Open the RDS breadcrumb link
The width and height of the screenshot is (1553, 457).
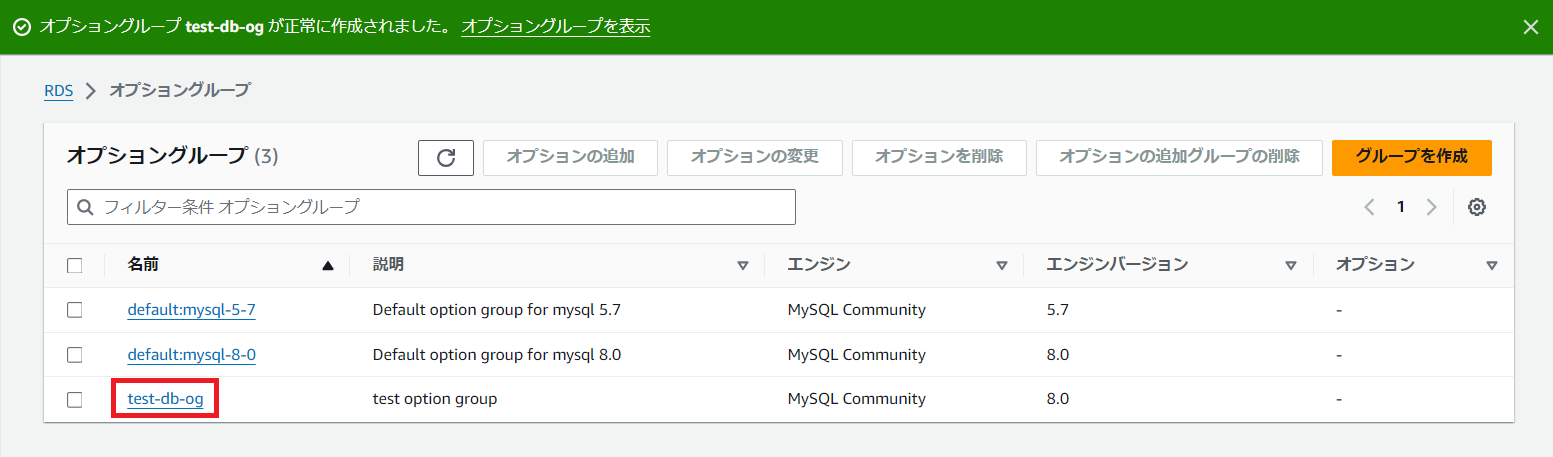tap(58, 90)
